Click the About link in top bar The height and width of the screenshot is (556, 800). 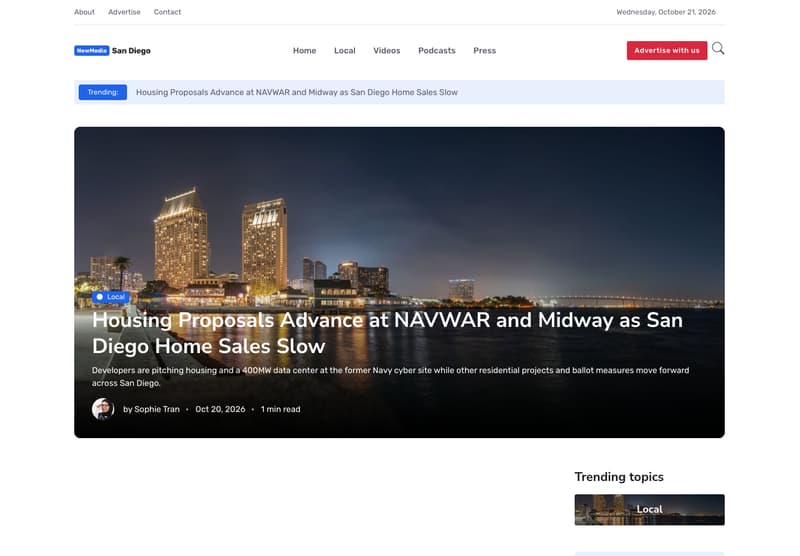point(84,12)
